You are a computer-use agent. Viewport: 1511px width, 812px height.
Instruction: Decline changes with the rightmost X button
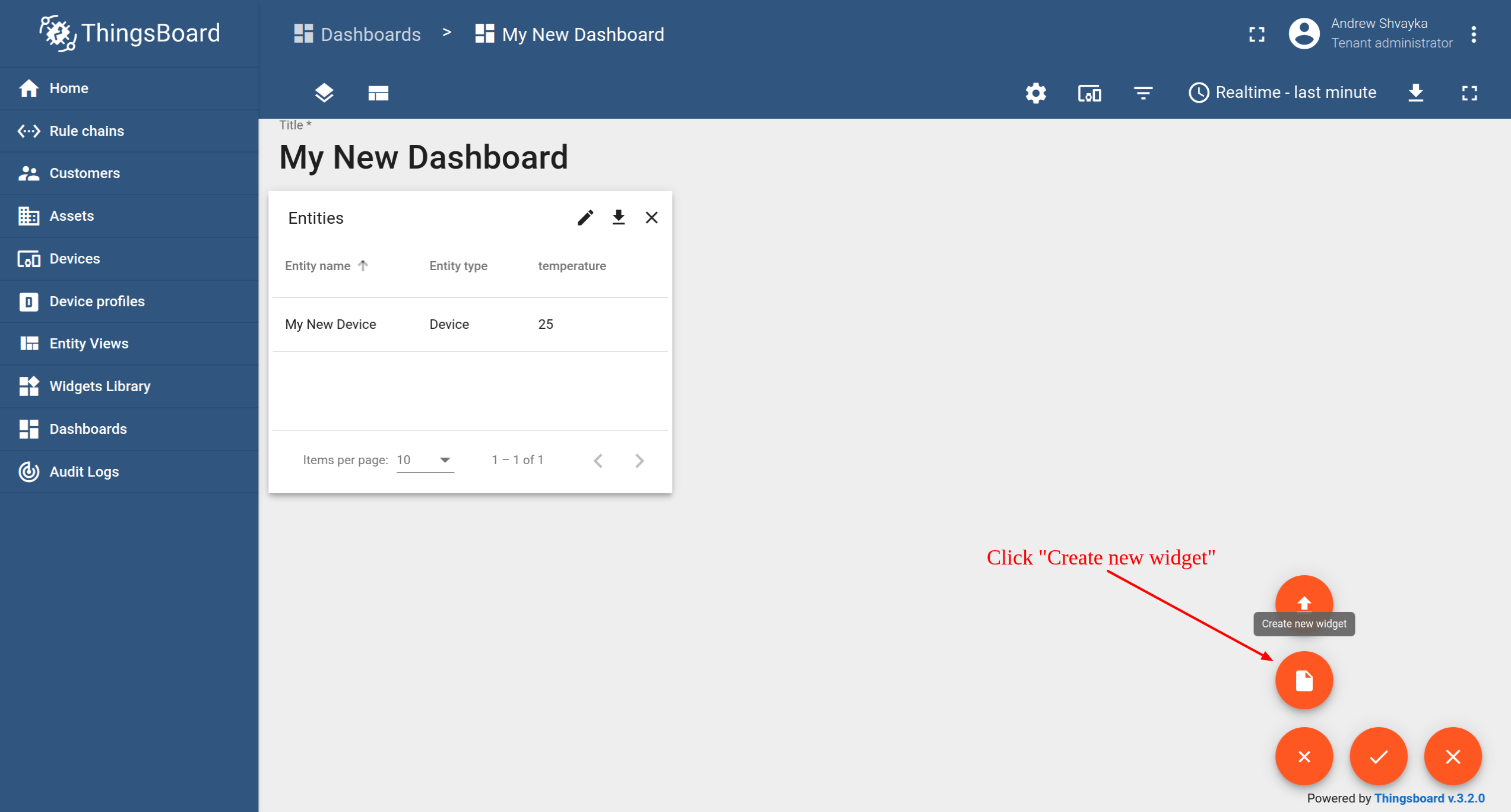pos(1453,757)
